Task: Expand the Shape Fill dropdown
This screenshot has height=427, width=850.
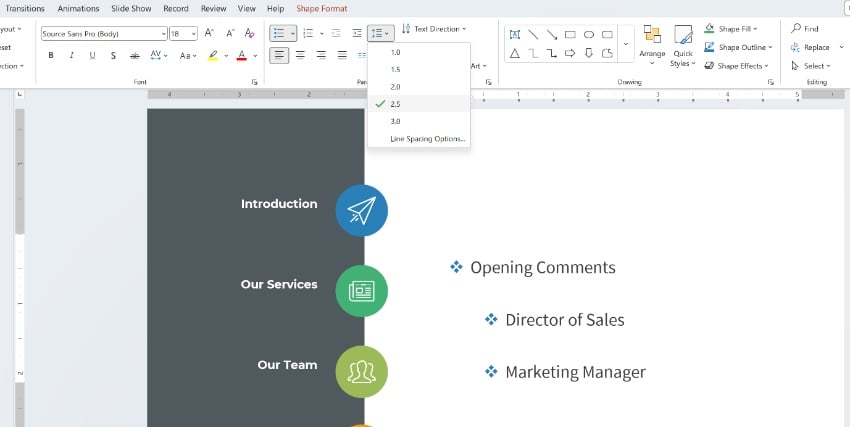Action: pos(738,29)
